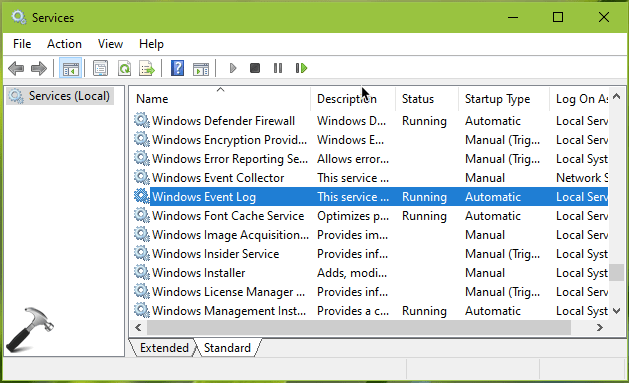629x383 pixels.
Task: Click the Restart Service icon
Action: 301,68
